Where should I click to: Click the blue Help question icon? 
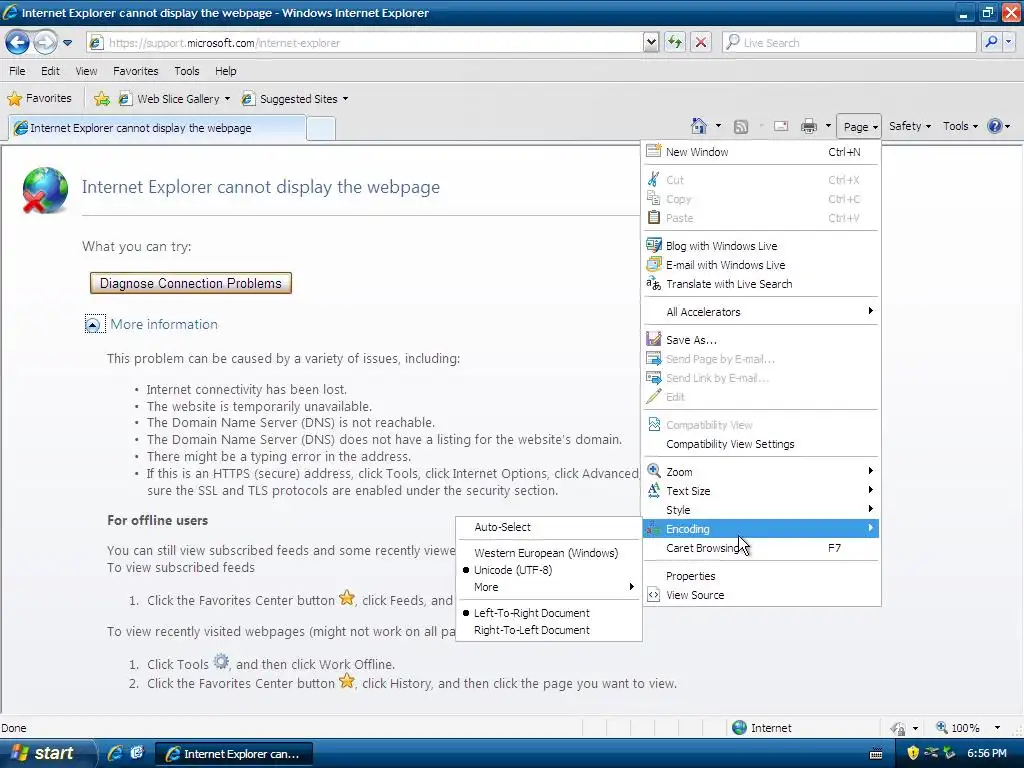995,126
